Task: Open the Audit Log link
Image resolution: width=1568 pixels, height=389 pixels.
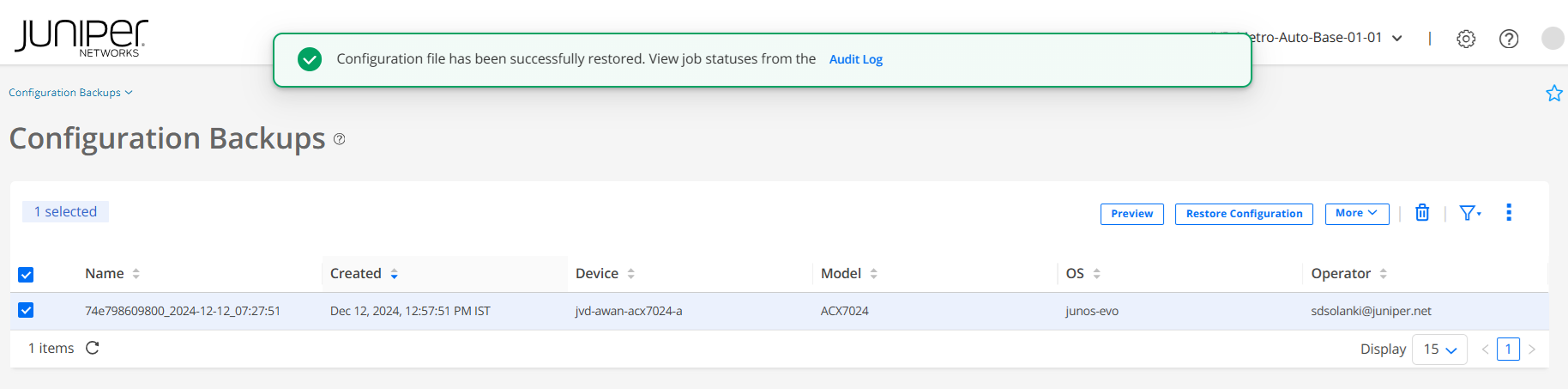Action: click(855, 59)
